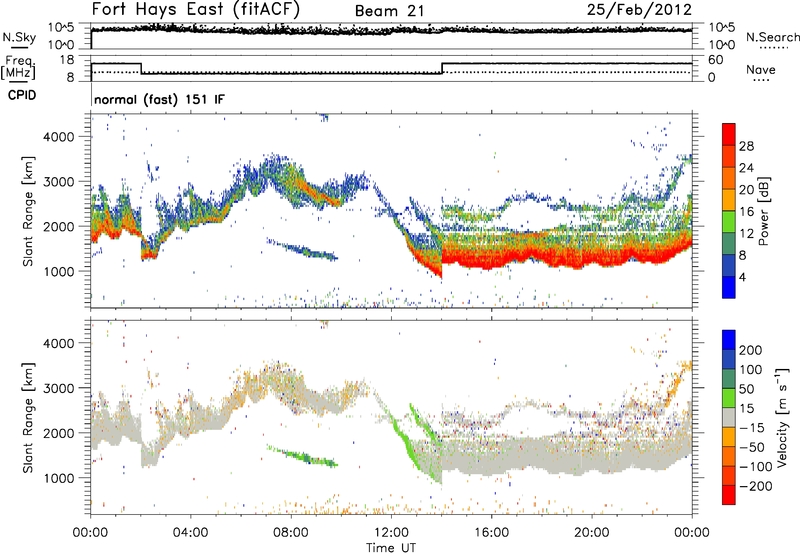Image resolution: width=800 pixels, height=554 pixels.
Task: Click the '08:00' time tick label
Action: coord(291,533)
